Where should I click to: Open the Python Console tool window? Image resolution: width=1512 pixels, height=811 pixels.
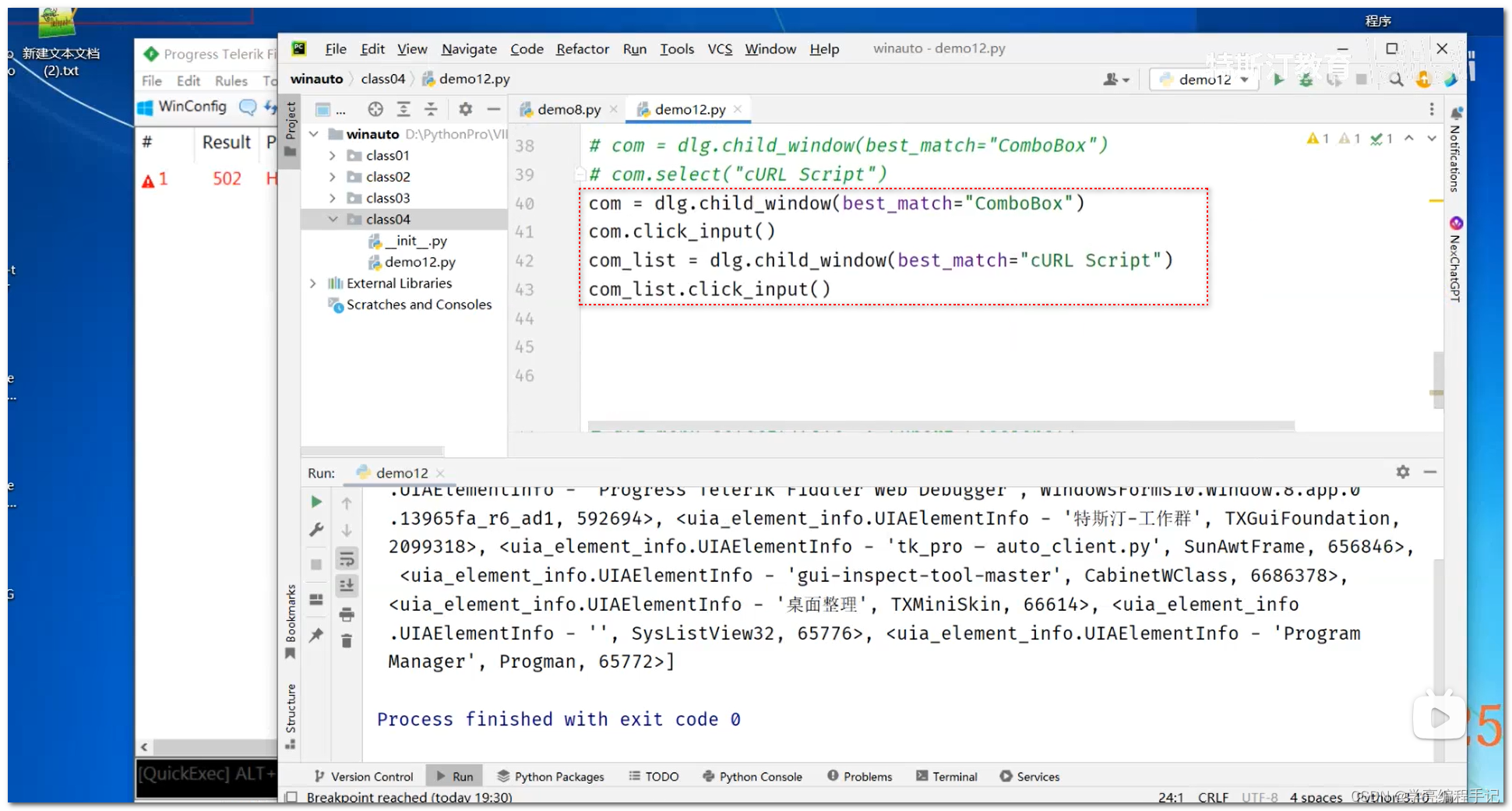[x=752, y=776]
